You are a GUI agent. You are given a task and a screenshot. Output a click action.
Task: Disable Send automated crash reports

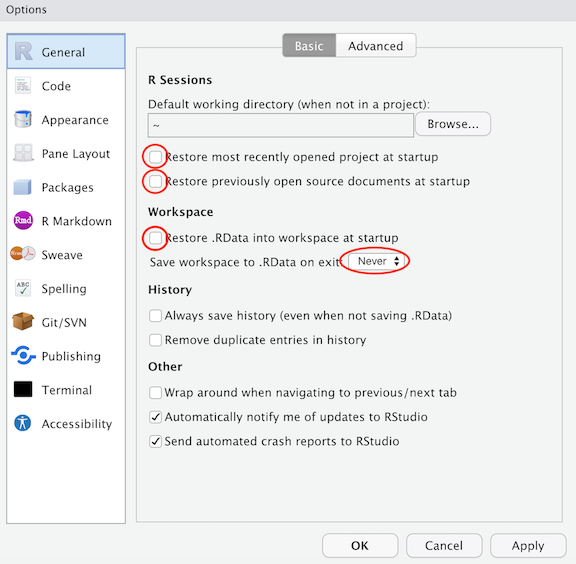pyautogui.click(x=155, y=441)
